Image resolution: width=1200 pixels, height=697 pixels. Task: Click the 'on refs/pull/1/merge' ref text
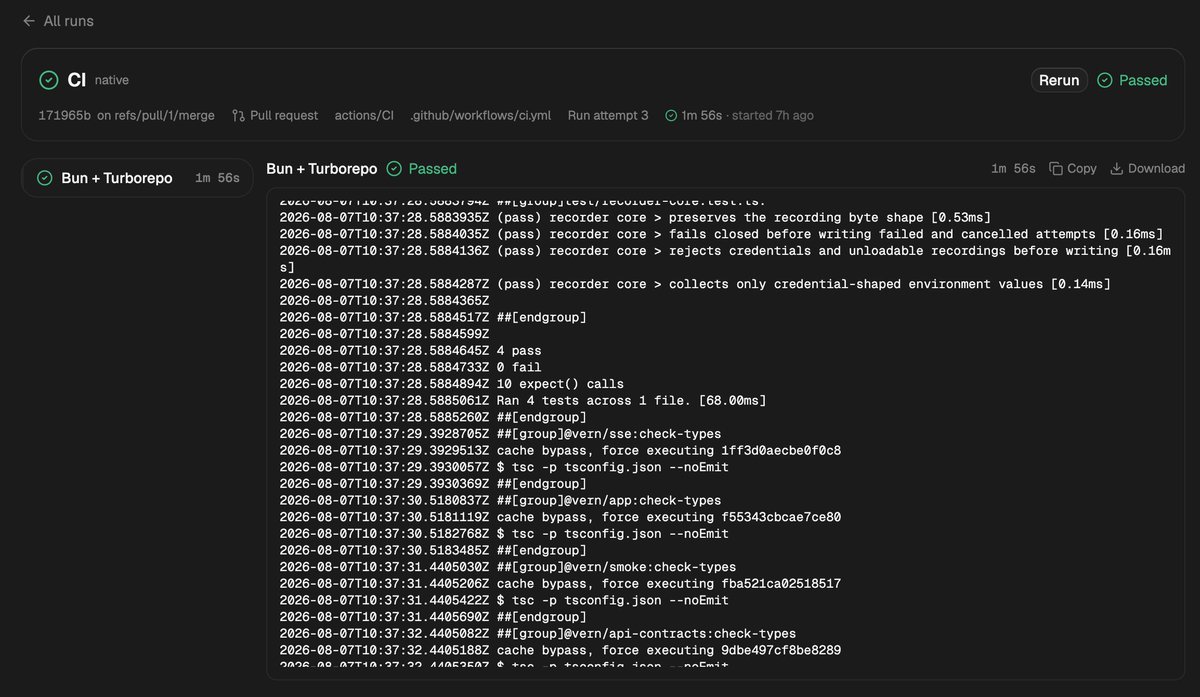156,115
